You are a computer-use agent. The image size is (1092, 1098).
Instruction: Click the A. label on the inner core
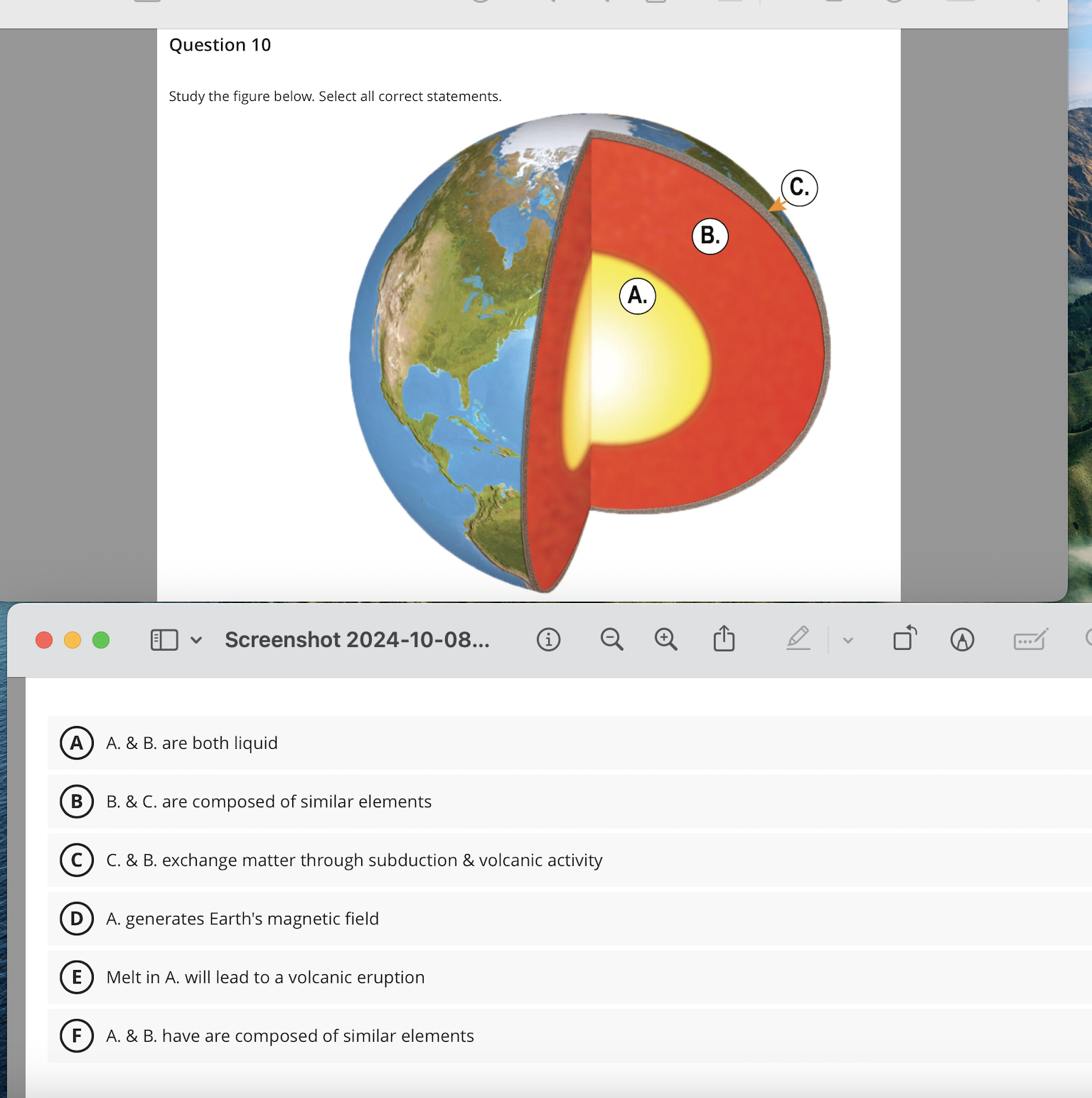tap(638, 296)
